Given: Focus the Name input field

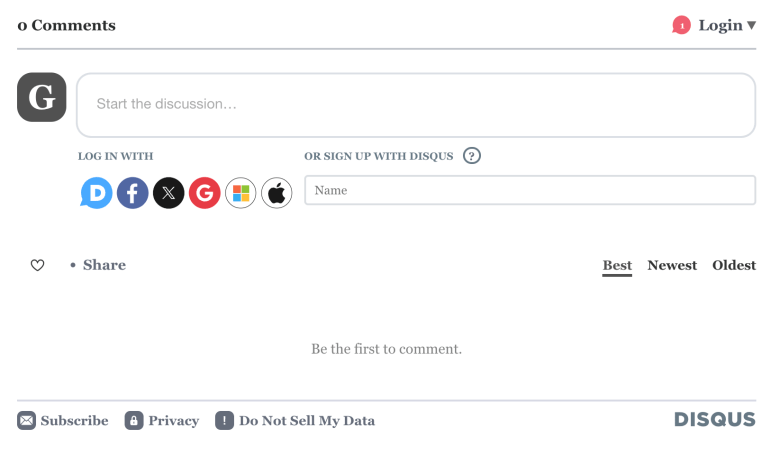Looking at the screenshot, I should (x=530, y=190).
